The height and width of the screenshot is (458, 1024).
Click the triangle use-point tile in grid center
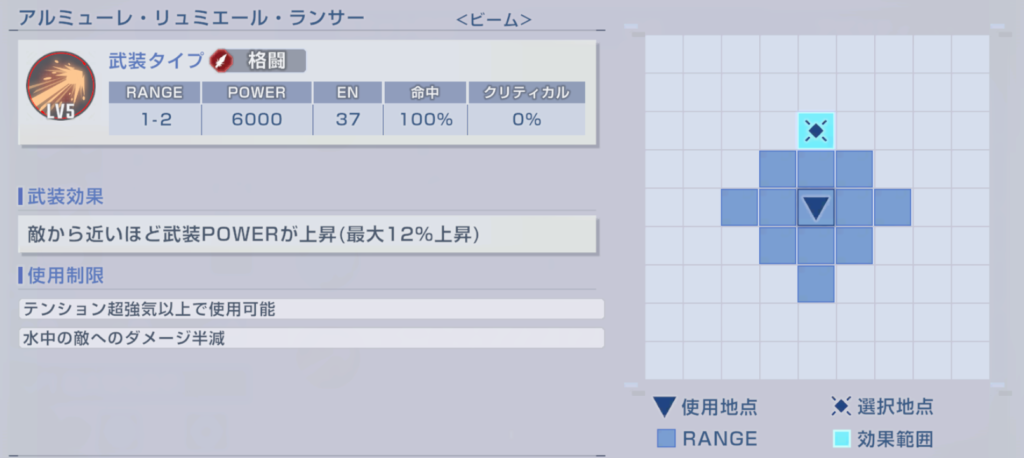[816, 207]
